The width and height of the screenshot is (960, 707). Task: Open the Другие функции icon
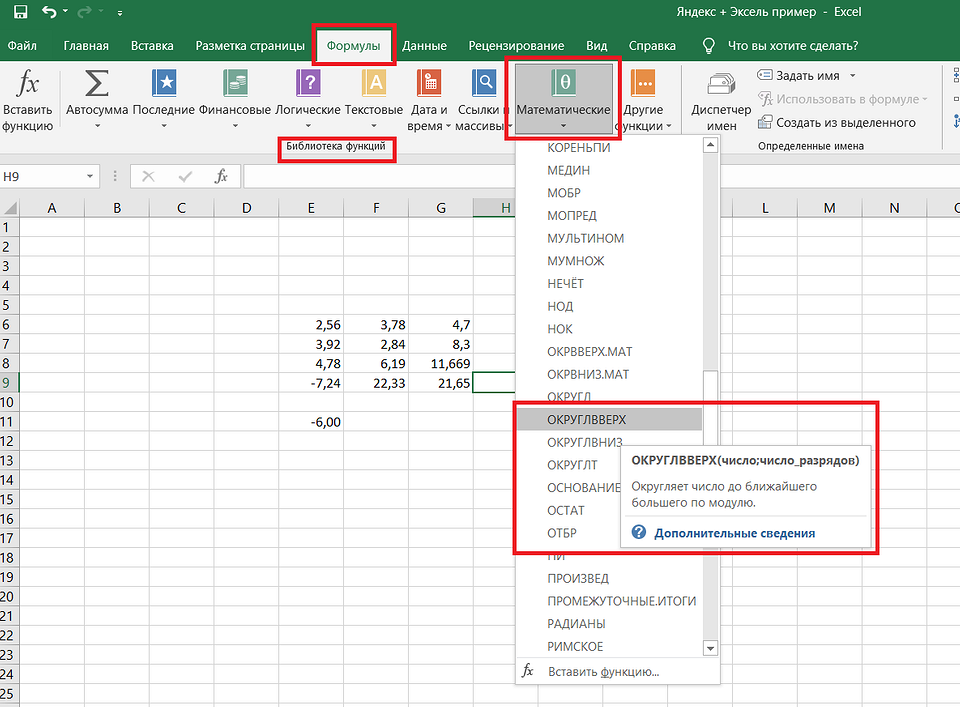[643, 83]
